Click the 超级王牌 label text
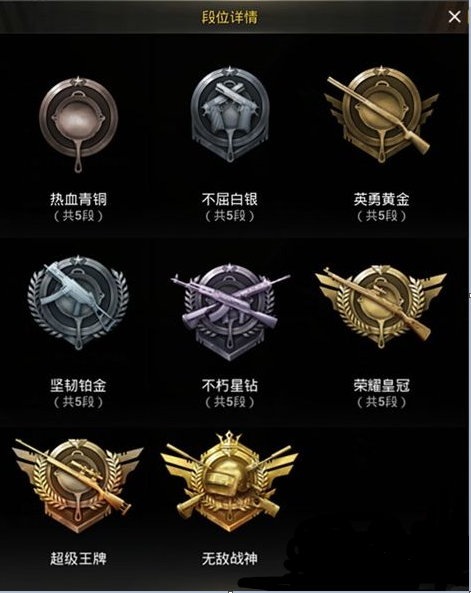Screen dimensions: 471x593 (78, 558)
